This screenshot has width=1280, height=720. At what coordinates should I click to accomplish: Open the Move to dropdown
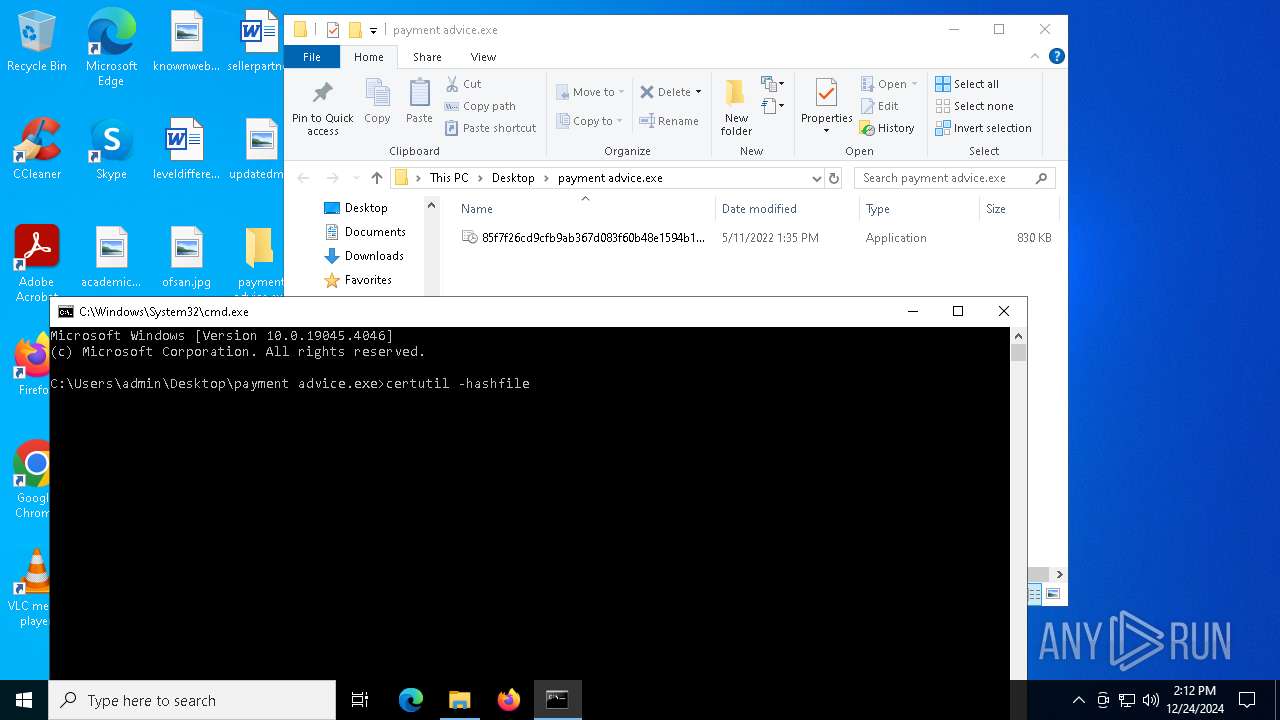(590, 92)
